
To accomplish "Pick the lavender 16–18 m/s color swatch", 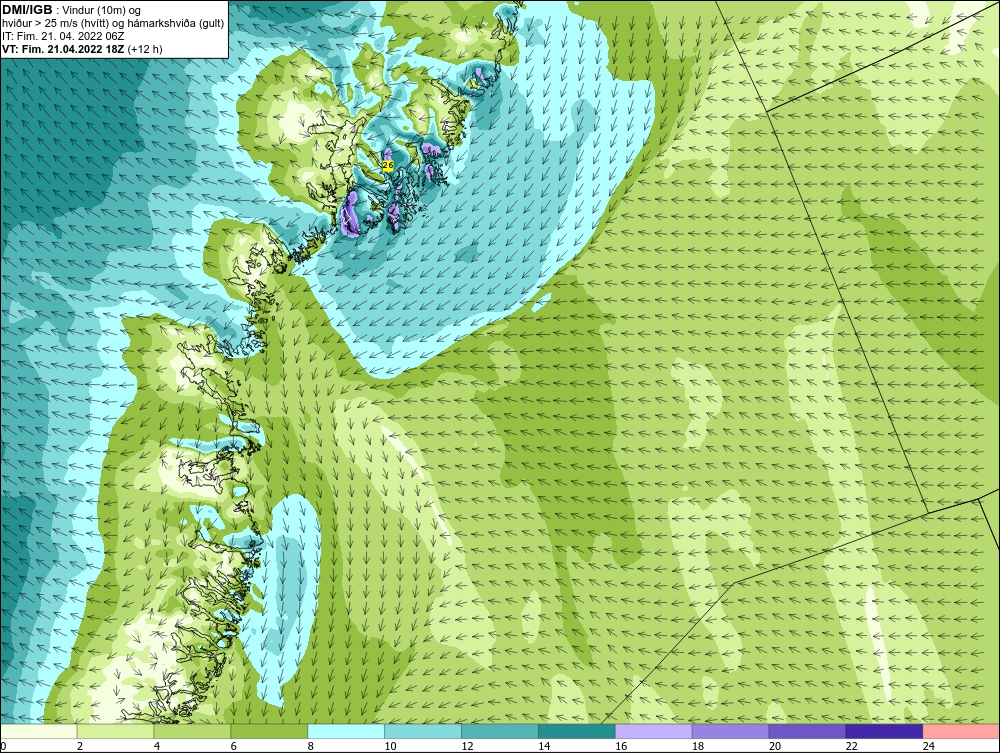I will point(654,731).
